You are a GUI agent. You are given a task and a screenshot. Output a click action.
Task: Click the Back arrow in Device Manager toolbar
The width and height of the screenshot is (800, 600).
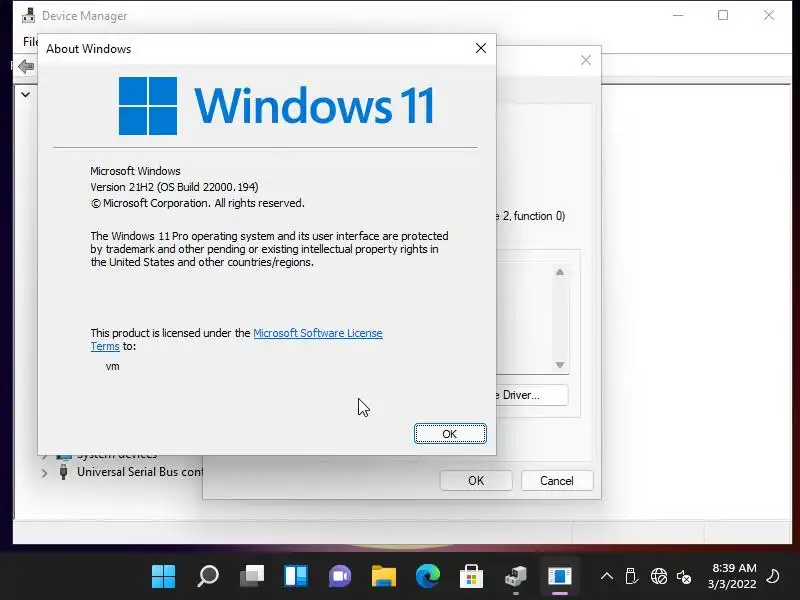(x=26, y=66)
